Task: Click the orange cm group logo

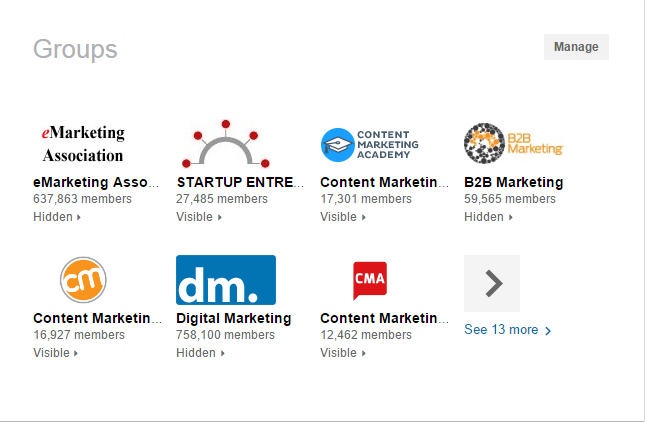Action: click(83, 280)
